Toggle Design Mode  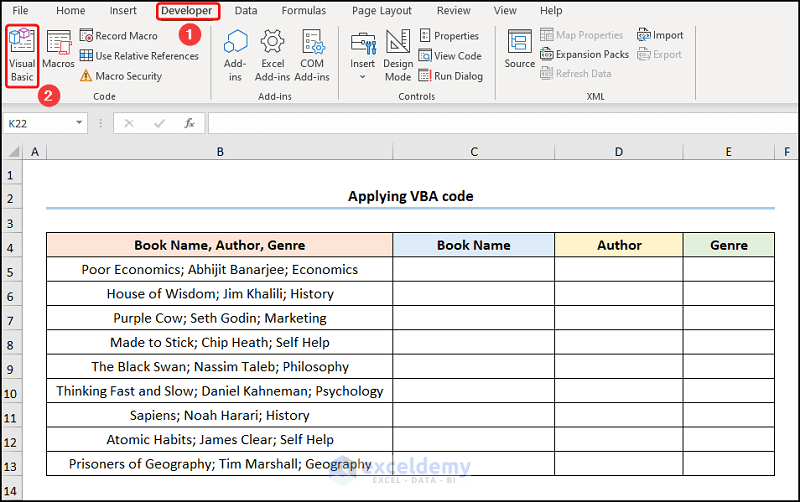click(x=398, y=55)
